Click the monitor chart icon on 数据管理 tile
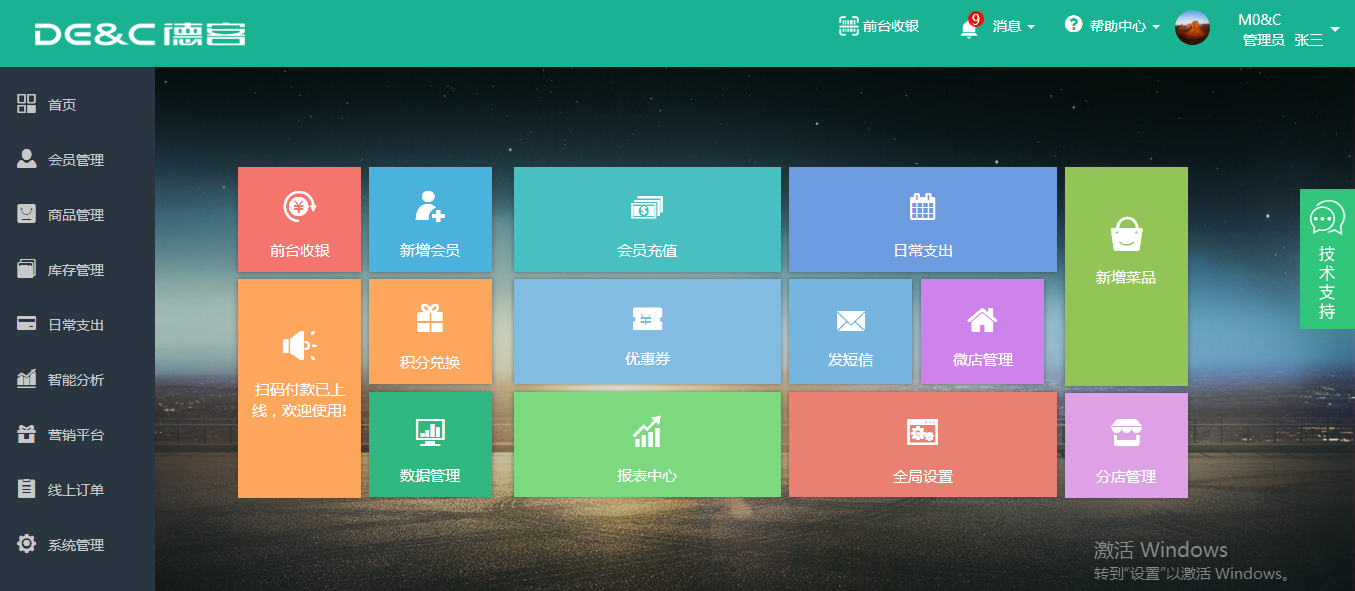The height and width of the screenshot is (591, 1355). [430, 432]
